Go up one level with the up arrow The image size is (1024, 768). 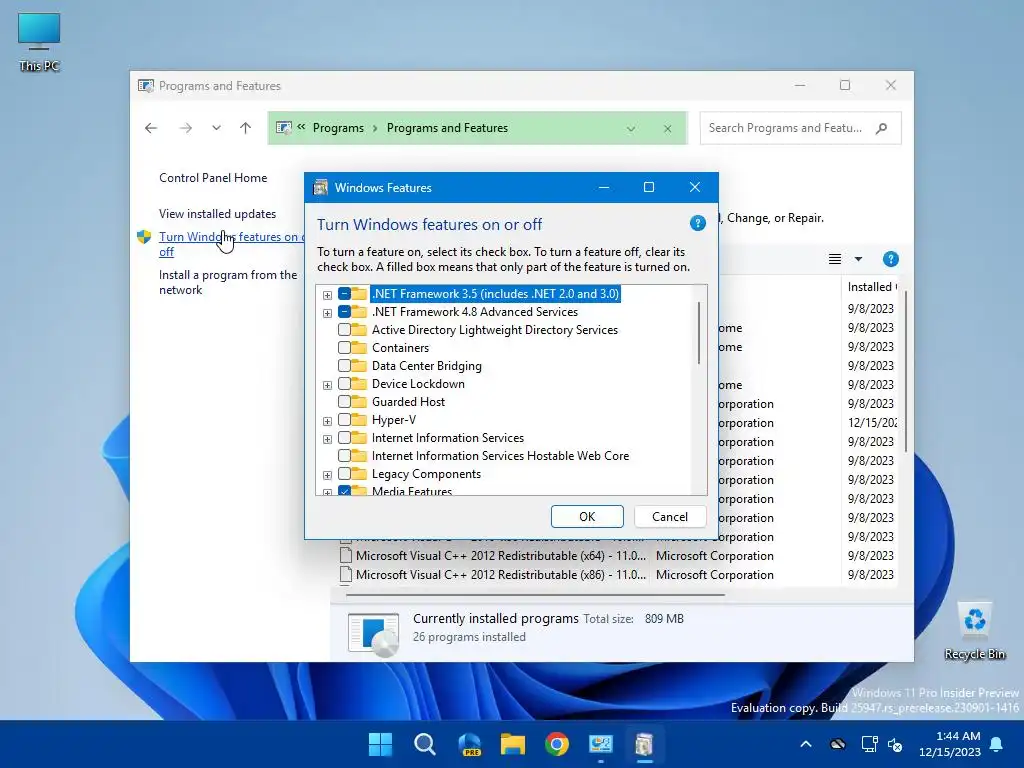coord(246,128)
